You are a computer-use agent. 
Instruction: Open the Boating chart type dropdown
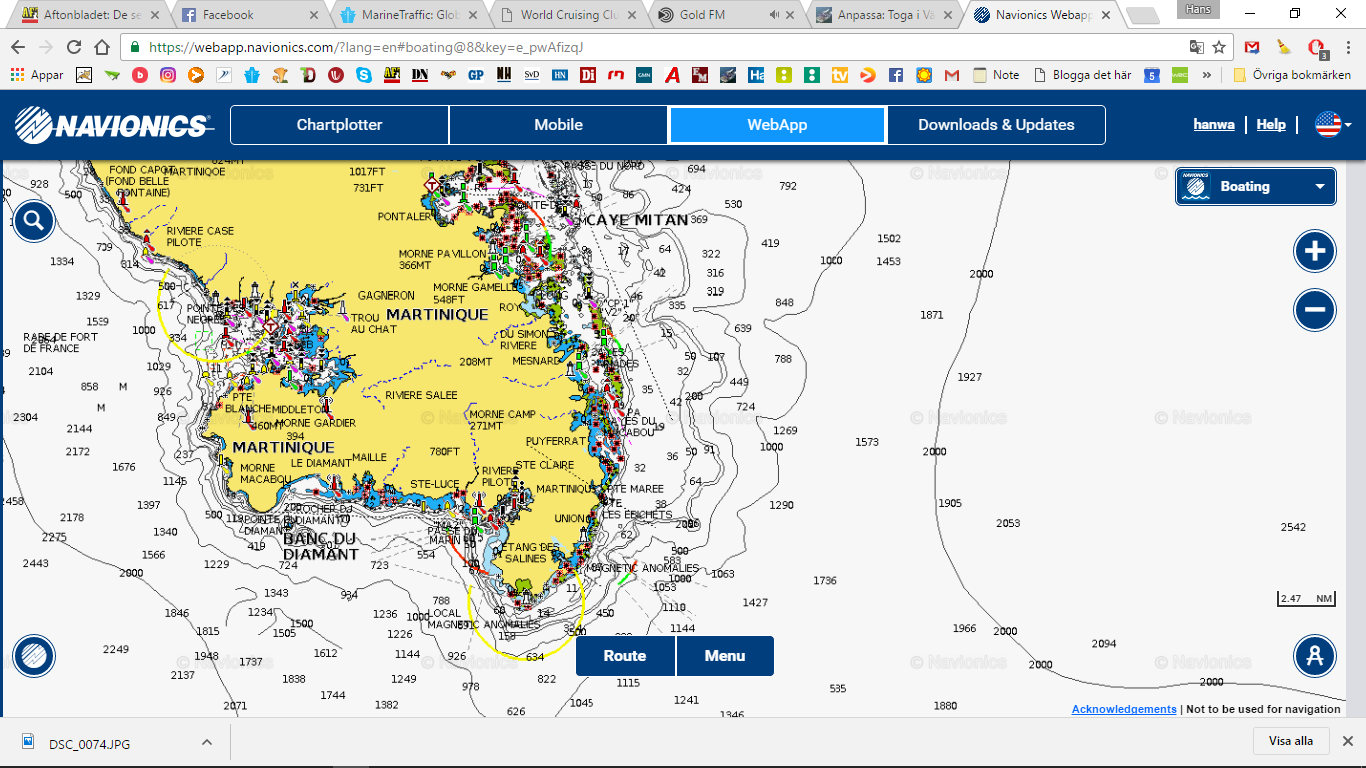(1256, 186)
